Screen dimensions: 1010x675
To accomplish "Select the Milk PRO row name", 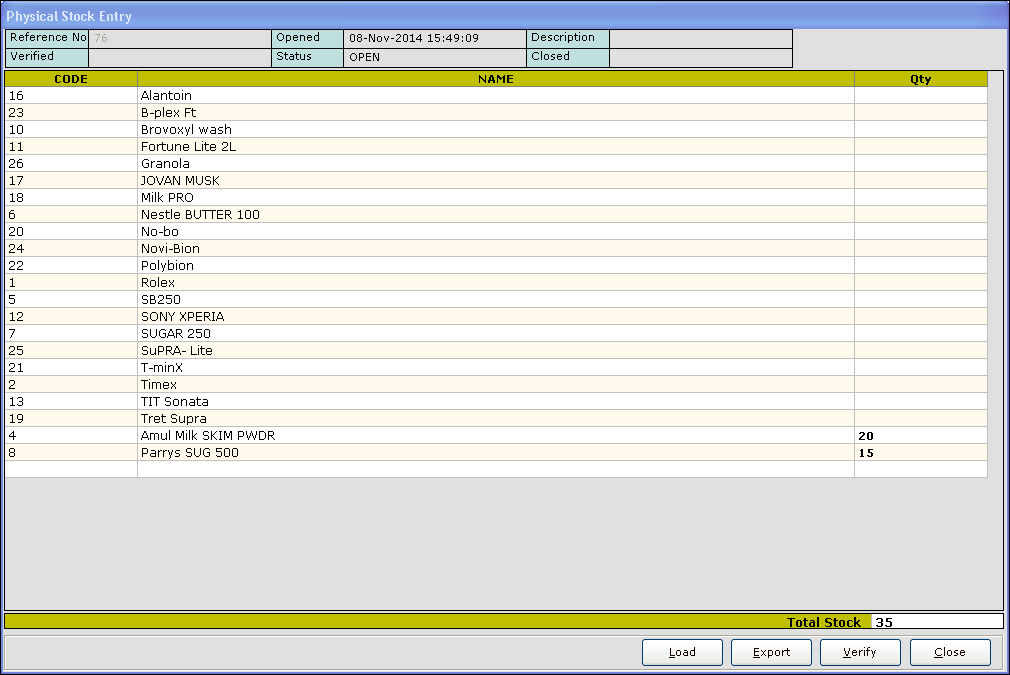I will (167, 197).
